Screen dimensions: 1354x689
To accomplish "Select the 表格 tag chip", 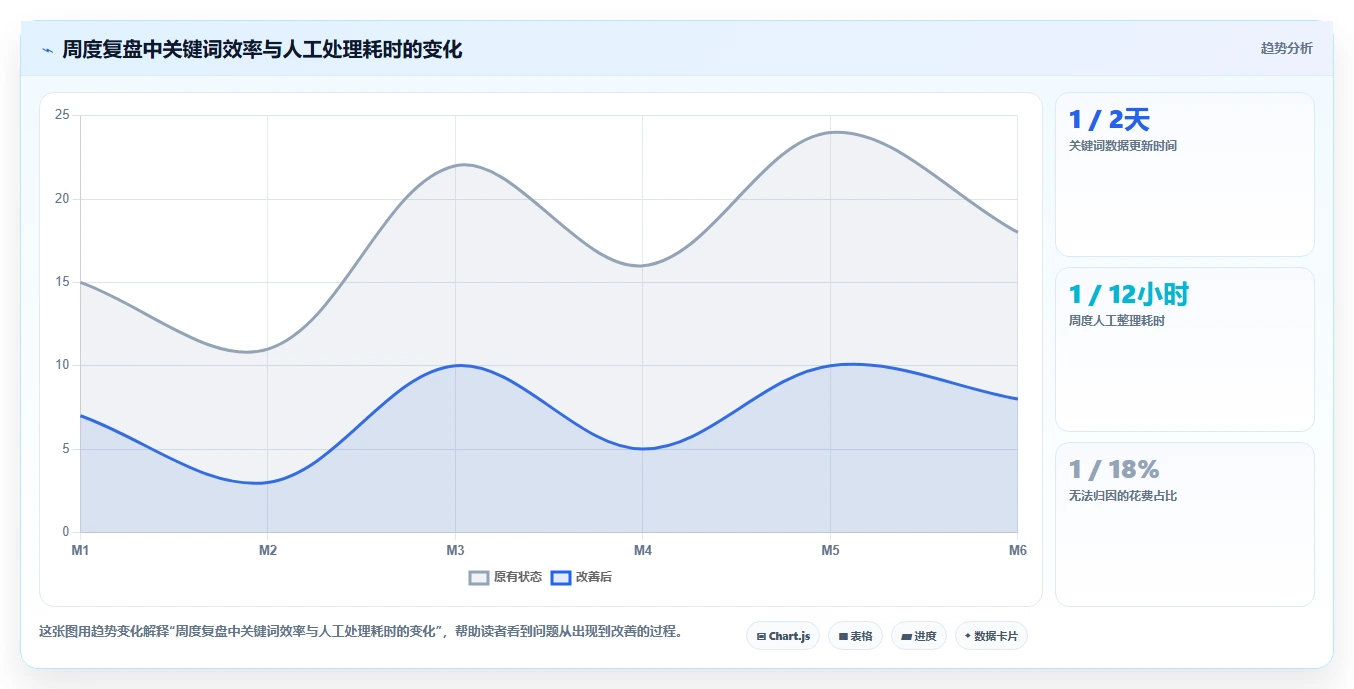I will click(x=855, y=636).
